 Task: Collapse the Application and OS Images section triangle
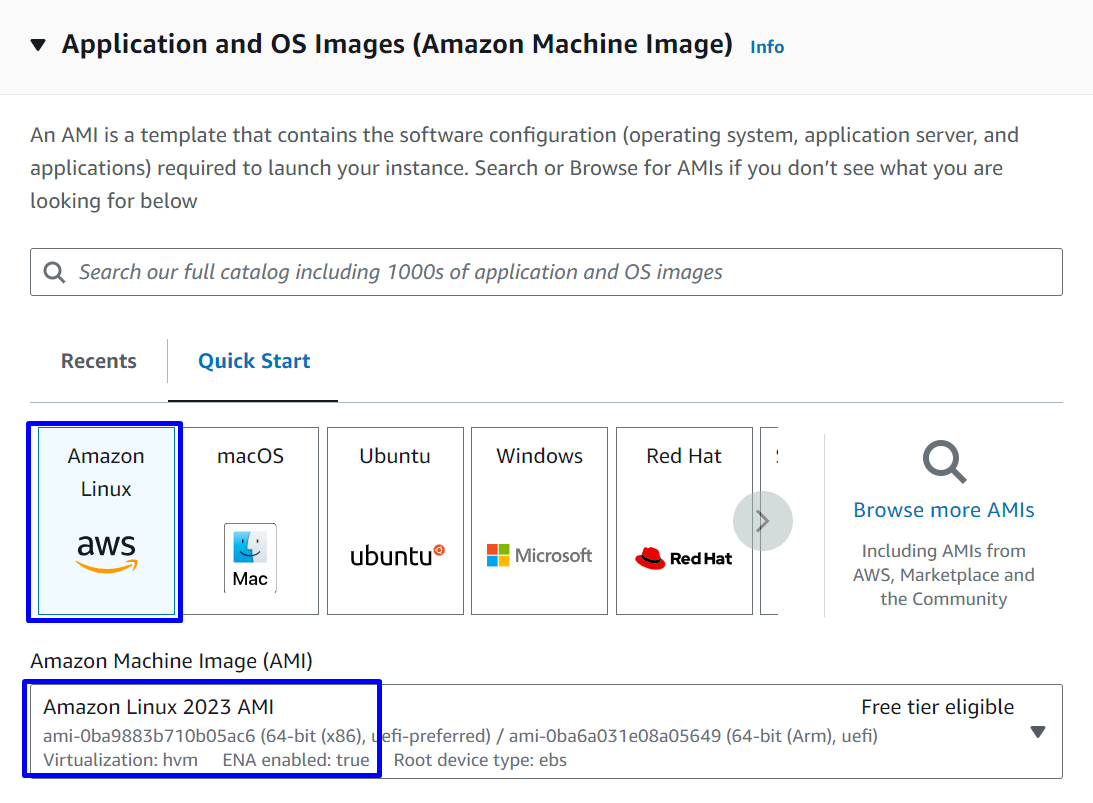click(x=38, y=45)
